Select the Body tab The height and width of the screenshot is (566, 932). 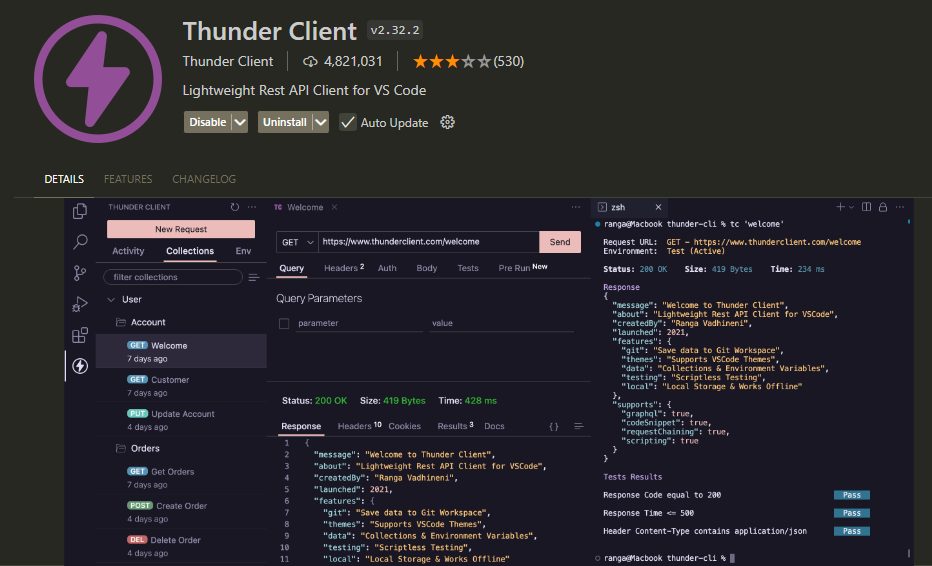pos(427,268)
